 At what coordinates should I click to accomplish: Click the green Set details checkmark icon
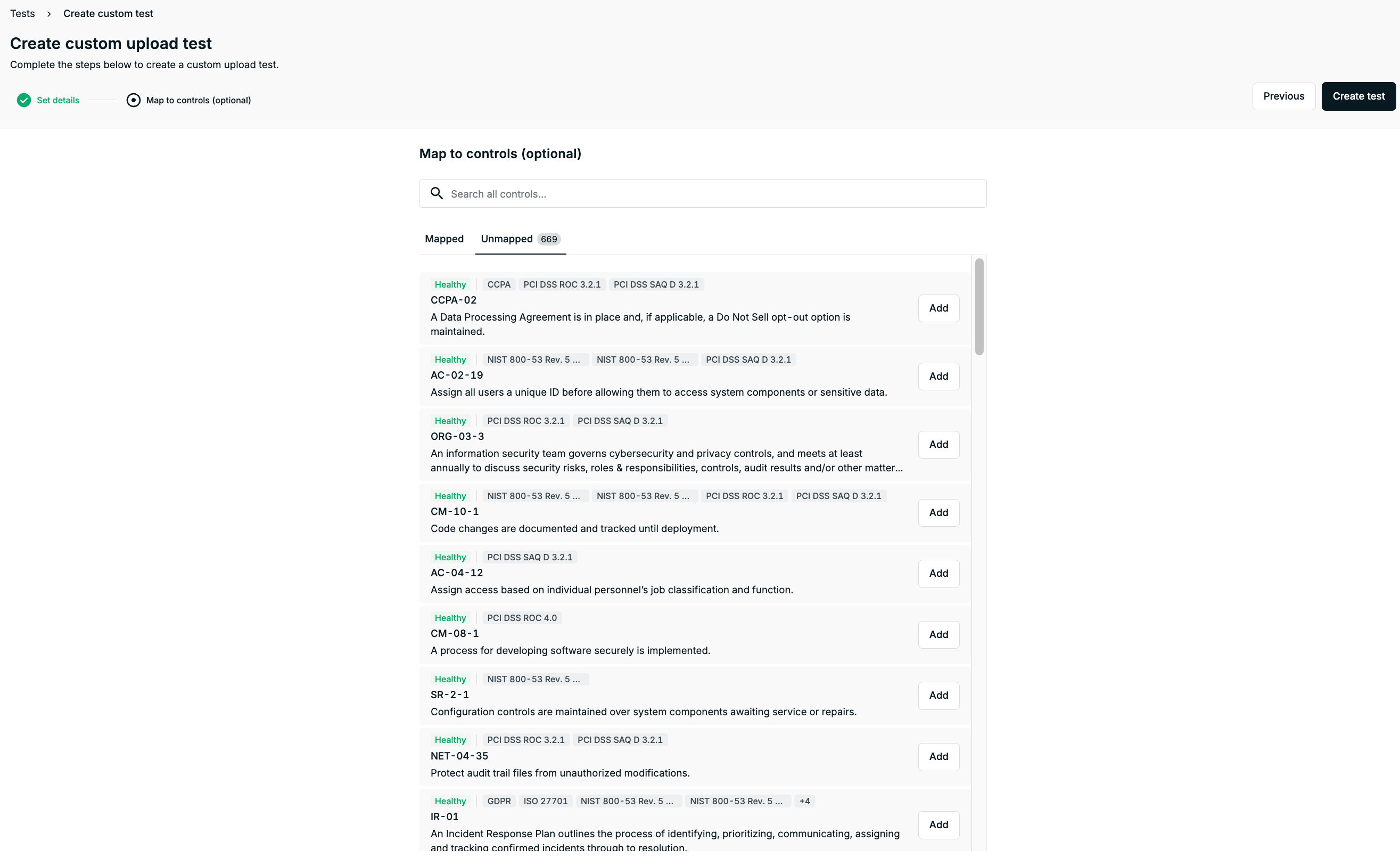pyautogui.click(x=23, y=100)
